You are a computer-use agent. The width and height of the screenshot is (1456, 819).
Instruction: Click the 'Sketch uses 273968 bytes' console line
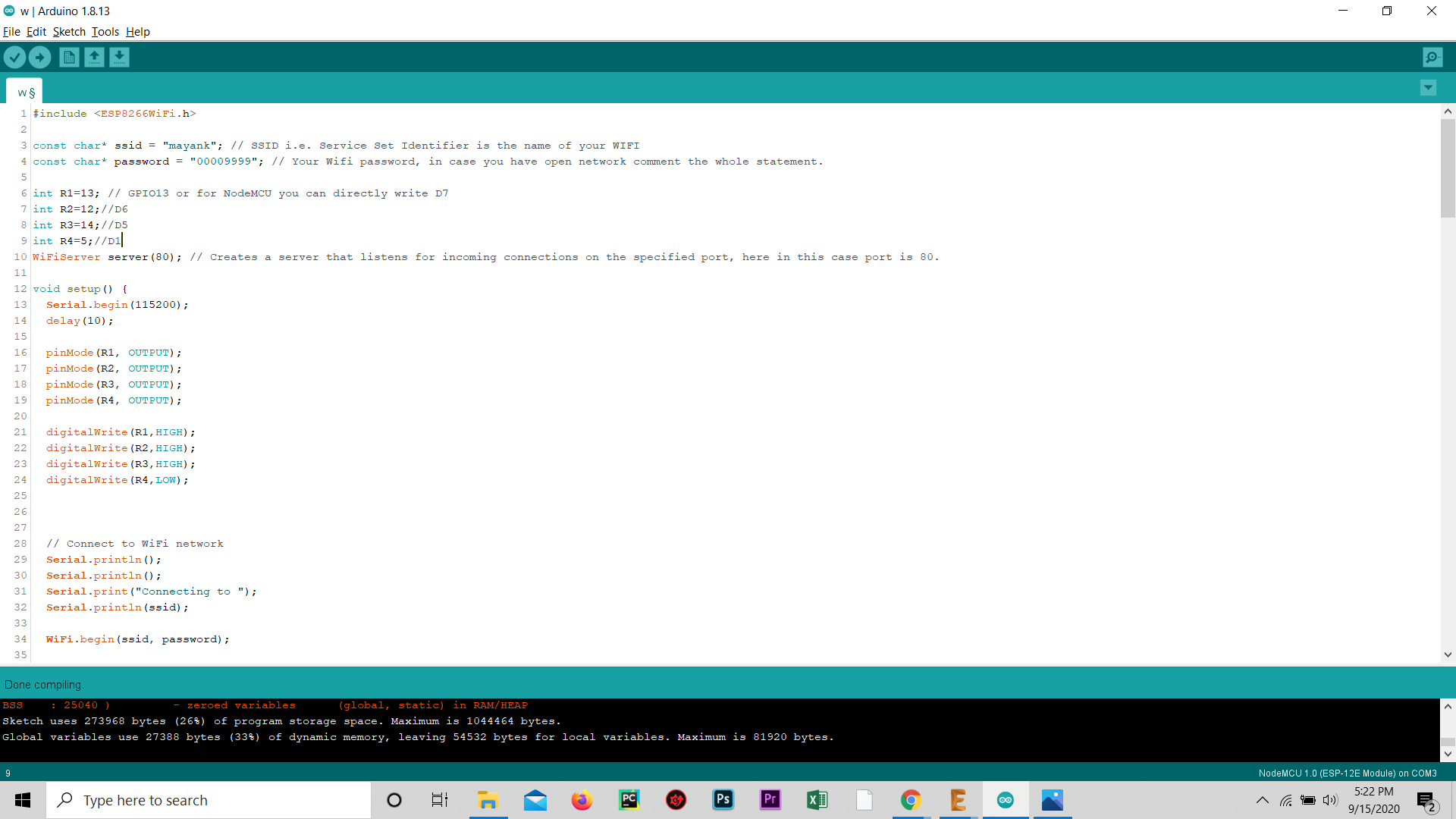tap(281, 721)
